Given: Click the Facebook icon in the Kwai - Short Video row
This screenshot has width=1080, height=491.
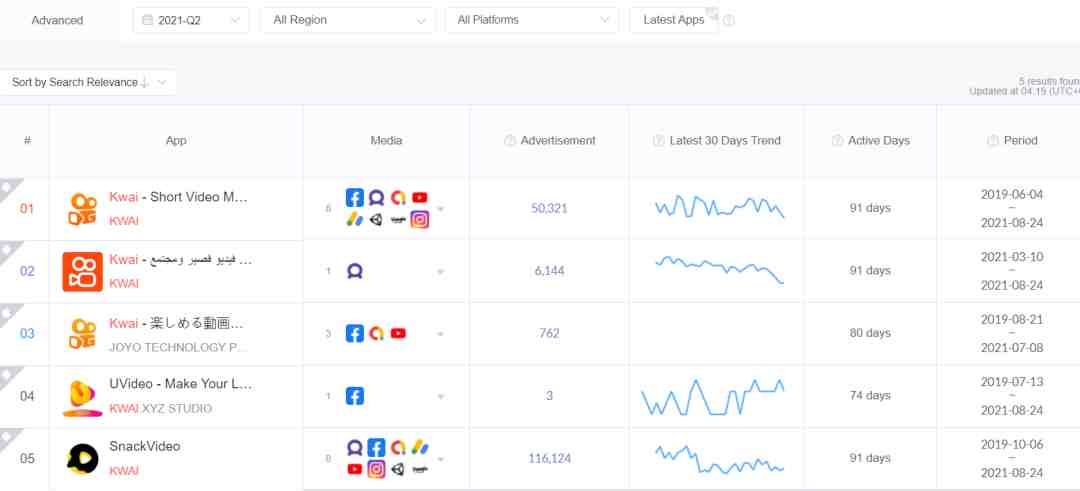Looking at the screenshot, I should [x=355, y=198].
